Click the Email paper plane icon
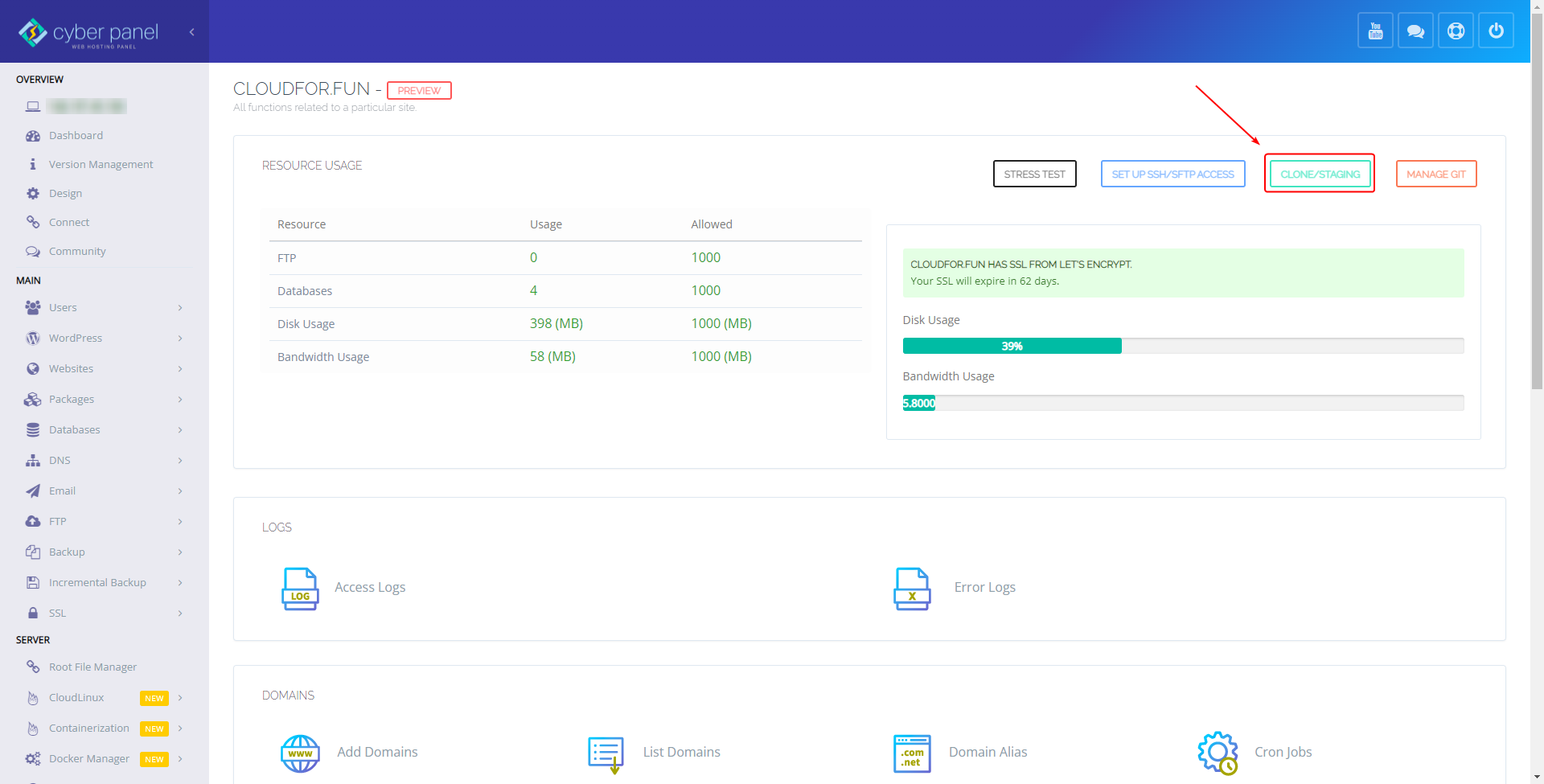The image size is (1544, 784). [x=33, y=491]
